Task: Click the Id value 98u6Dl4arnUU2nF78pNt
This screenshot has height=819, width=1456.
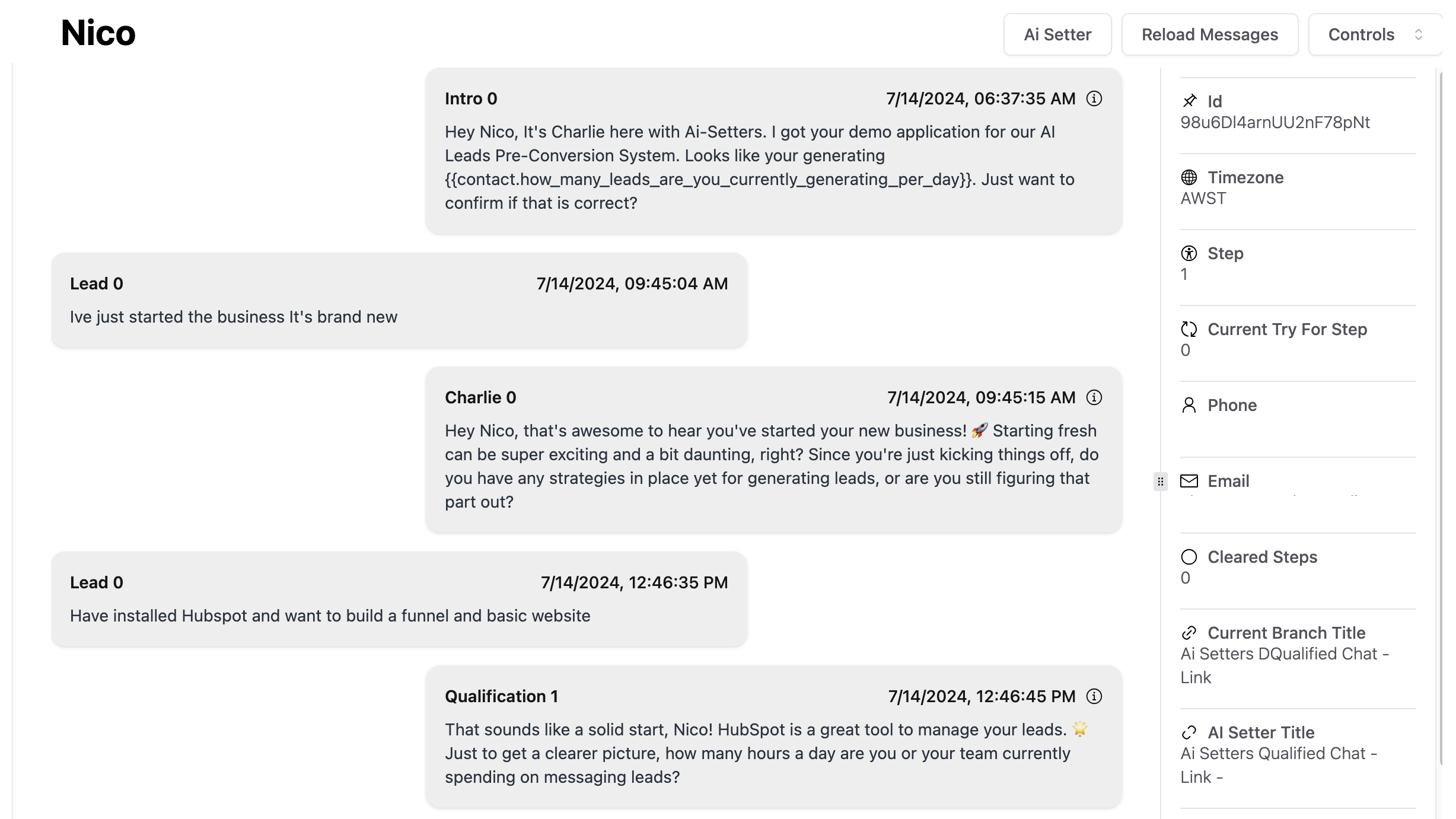Action: [x=1275, y=123]
